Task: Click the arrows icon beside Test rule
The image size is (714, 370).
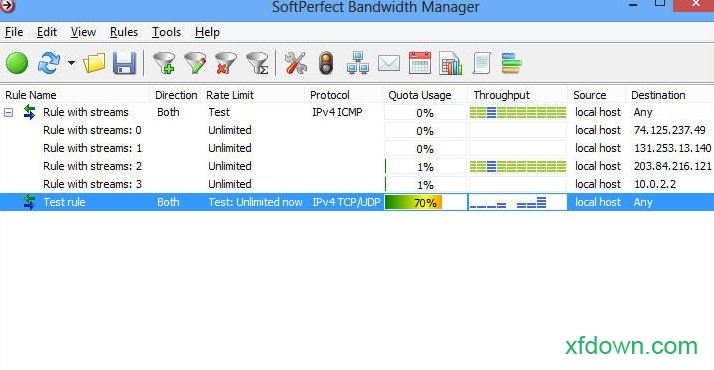Action: click(30, 202)
